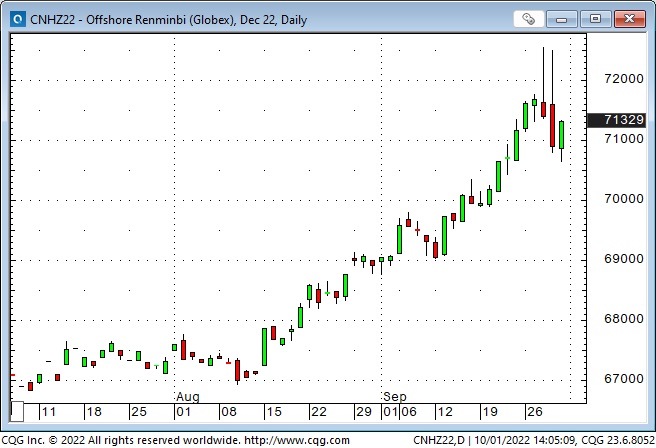Click the 67000 price axis label

[624, 379]
